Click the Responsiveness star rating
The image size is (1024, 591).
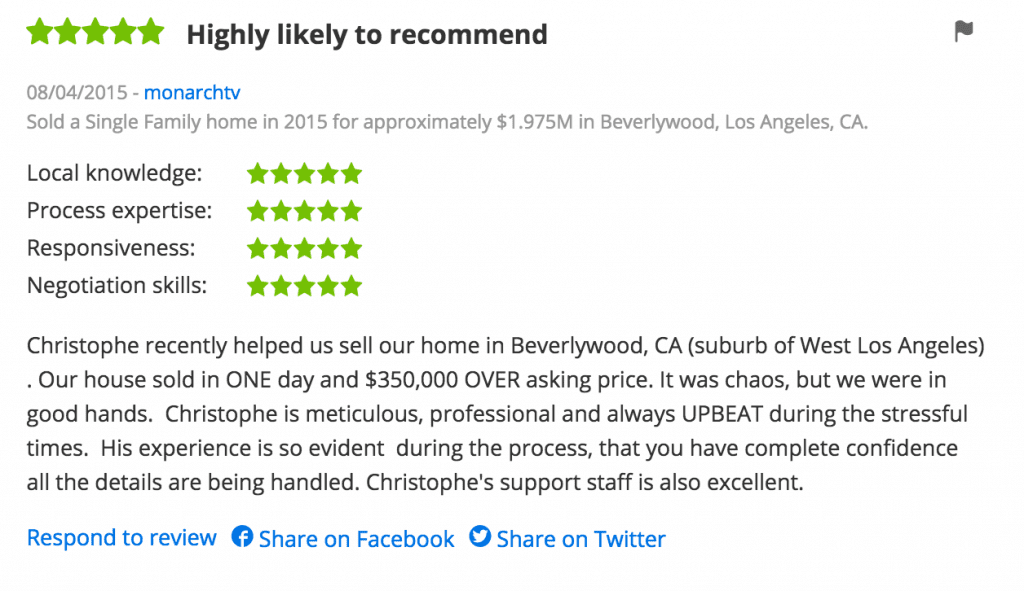click(304, 248)
